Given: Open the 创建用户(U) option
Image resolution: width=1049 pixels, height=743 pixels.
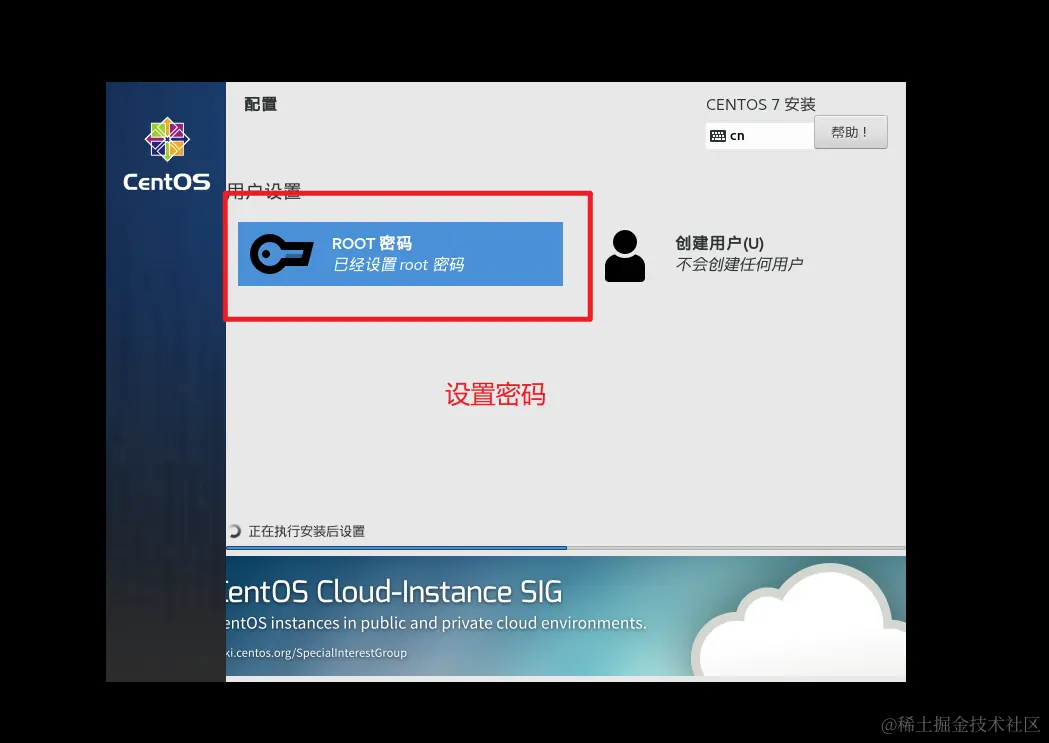Looking at the screenshot, I should (x=719, y=243).
